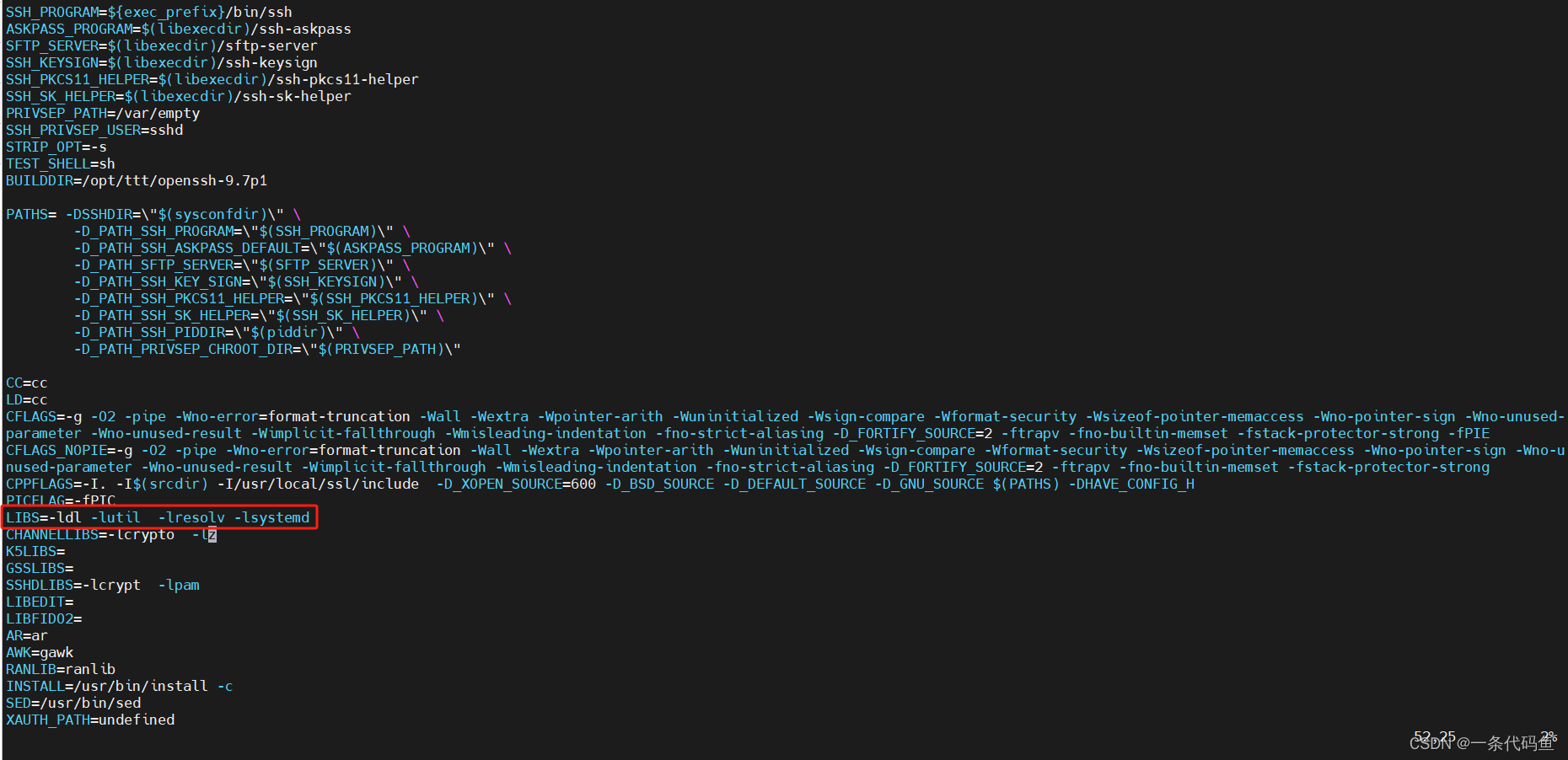Click -D_PATH_PRIVSEP_CHROOT_DIR definition line
Viewport: 1568px width, 760px height.
(x=267, y=349)
